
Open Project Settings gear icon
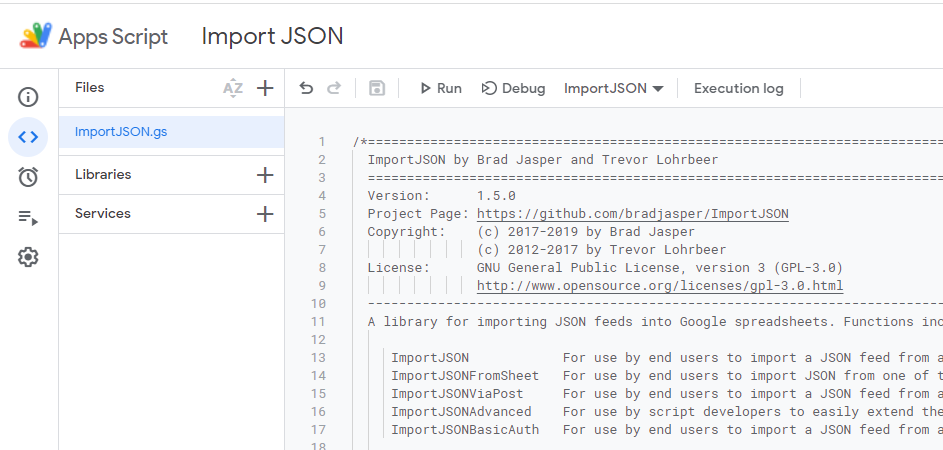(x=28, y=257)
